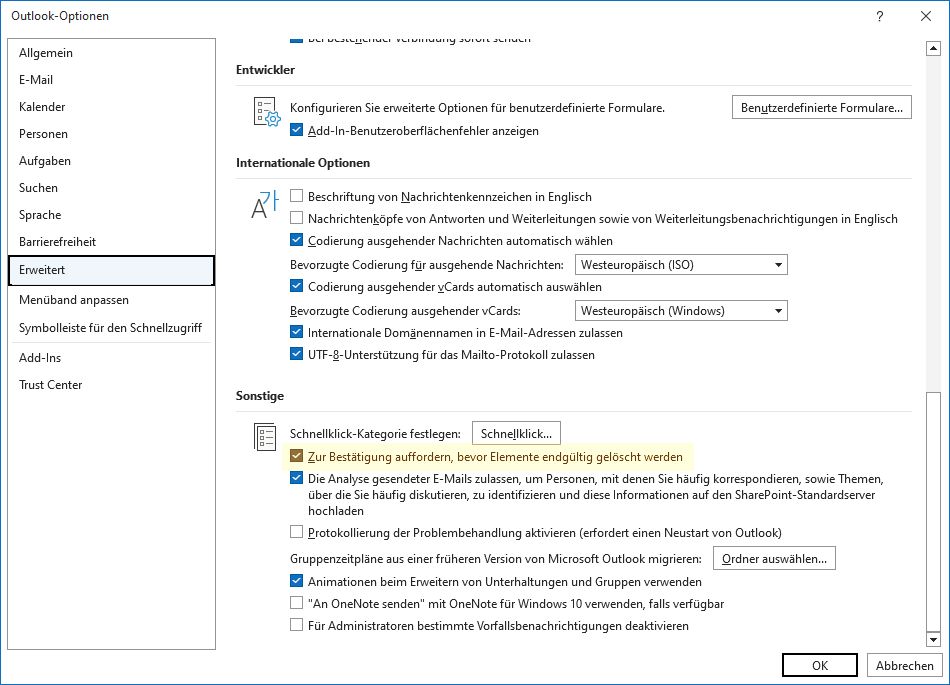Open the E-Mail options category

111,80
